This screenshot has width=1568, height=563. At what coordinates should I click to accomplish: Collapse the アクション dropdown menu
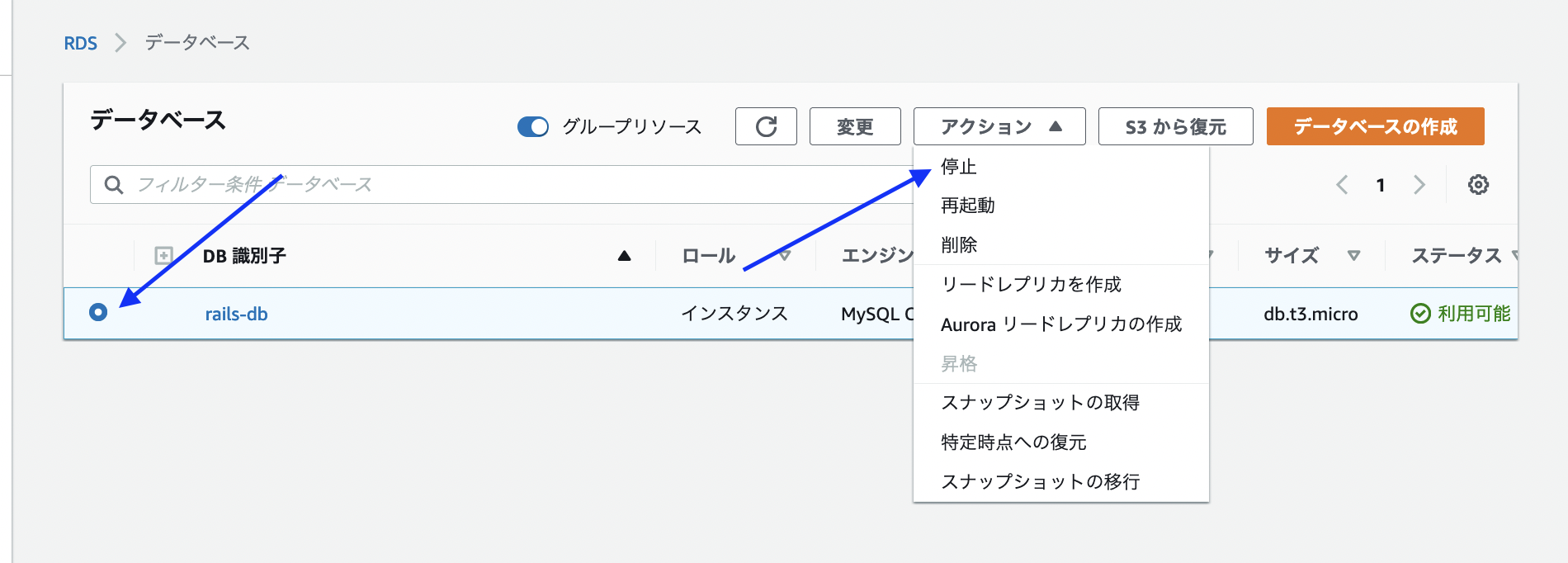[999, 126]
